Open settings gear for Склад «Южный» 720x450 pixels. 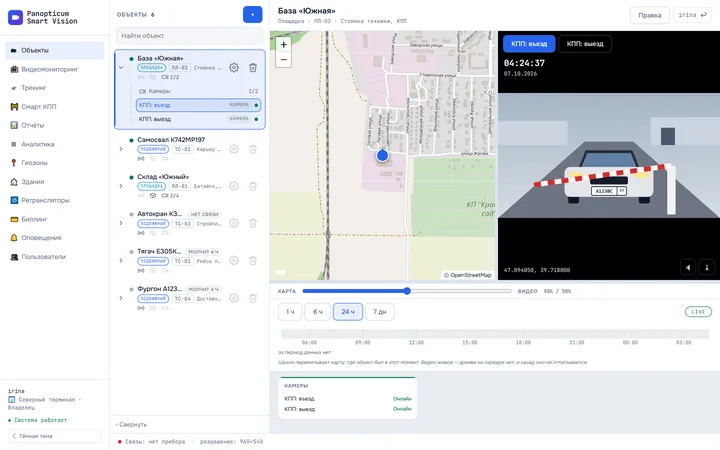(x=234, y=186)
